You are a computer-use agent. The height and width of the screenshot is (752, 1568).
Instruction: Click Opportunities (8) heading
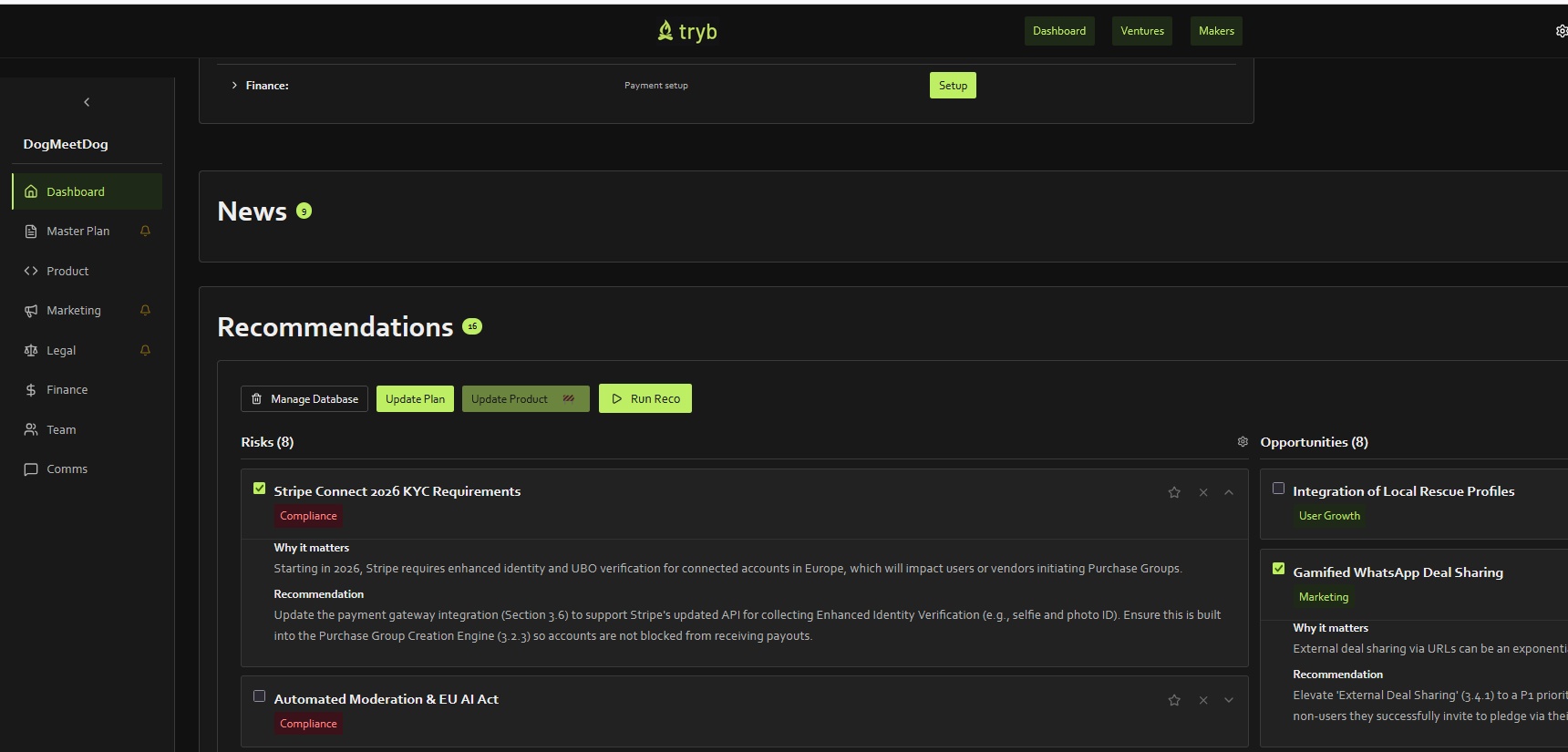(1314, 442)
